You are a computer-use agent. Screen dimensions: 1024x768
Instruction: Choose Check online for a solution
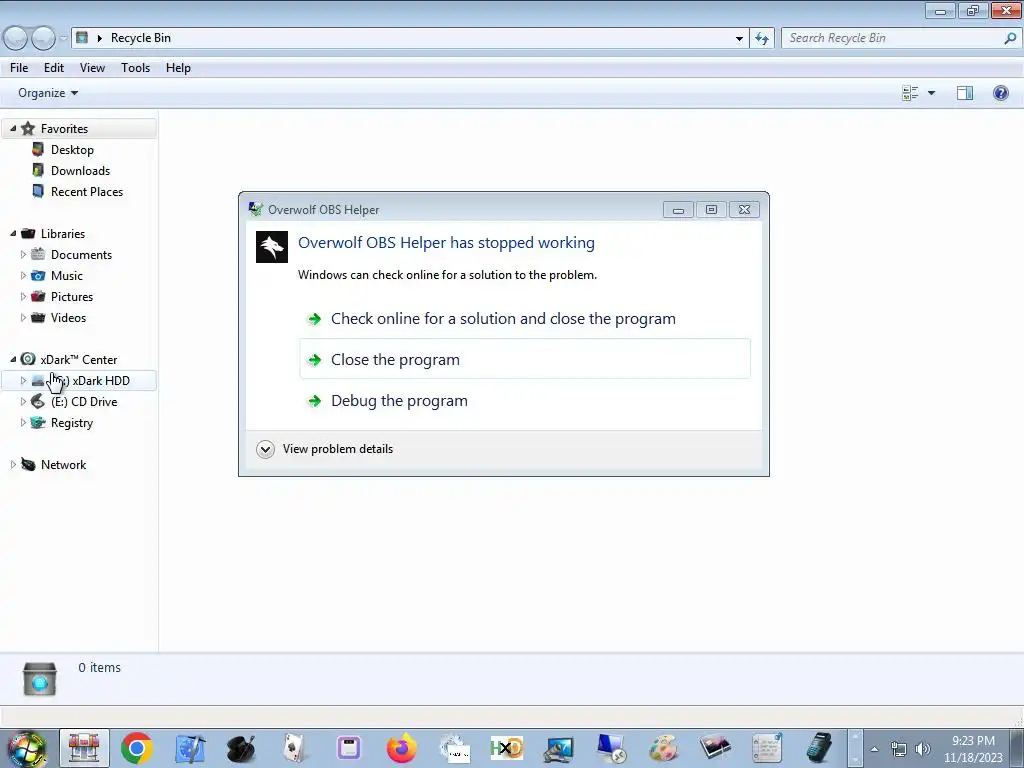point(524,319)
